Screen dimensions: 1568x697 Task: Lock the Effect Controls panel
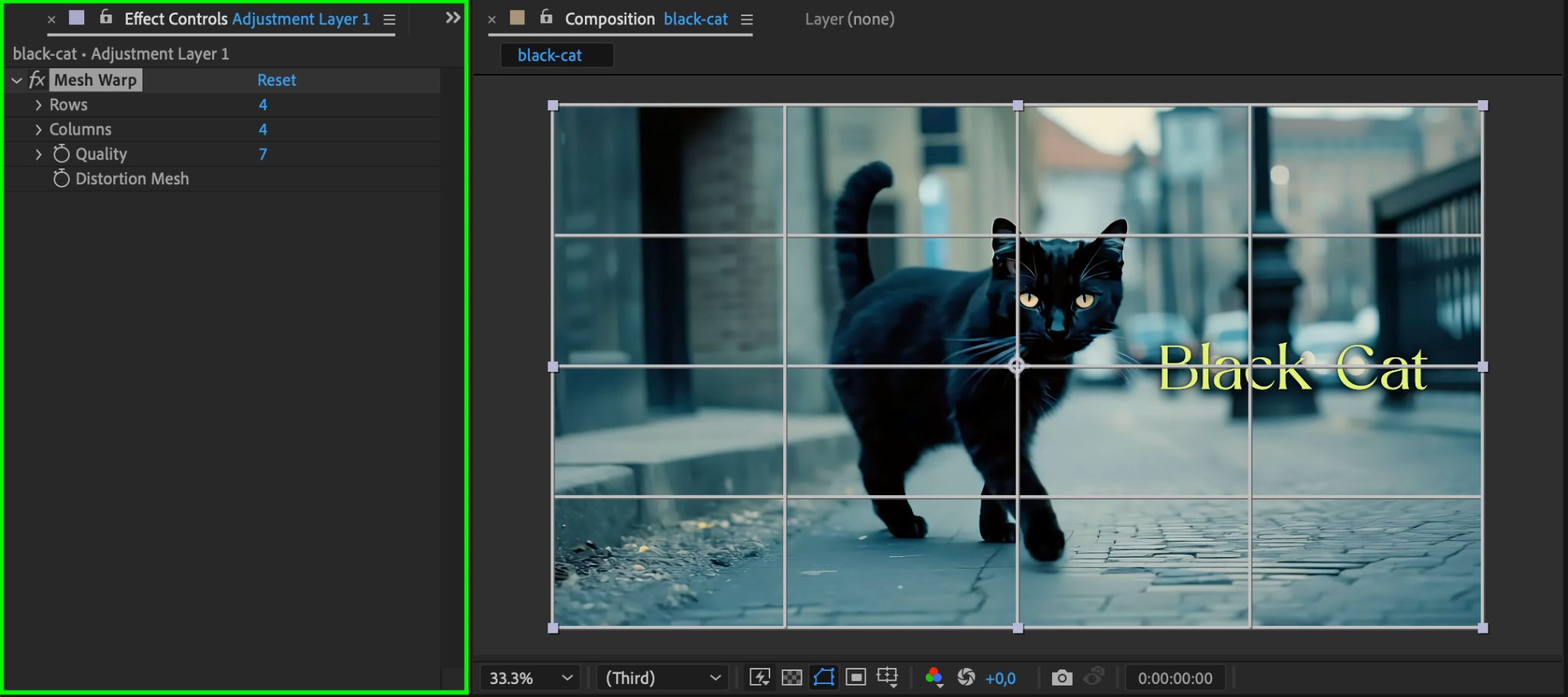coord(106,18)
